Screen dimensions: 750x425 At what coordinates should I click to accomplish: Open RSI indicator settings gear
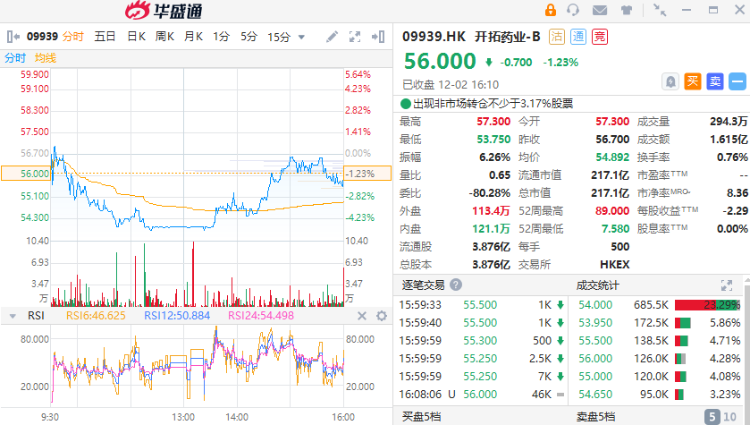[x=381, y=316]
